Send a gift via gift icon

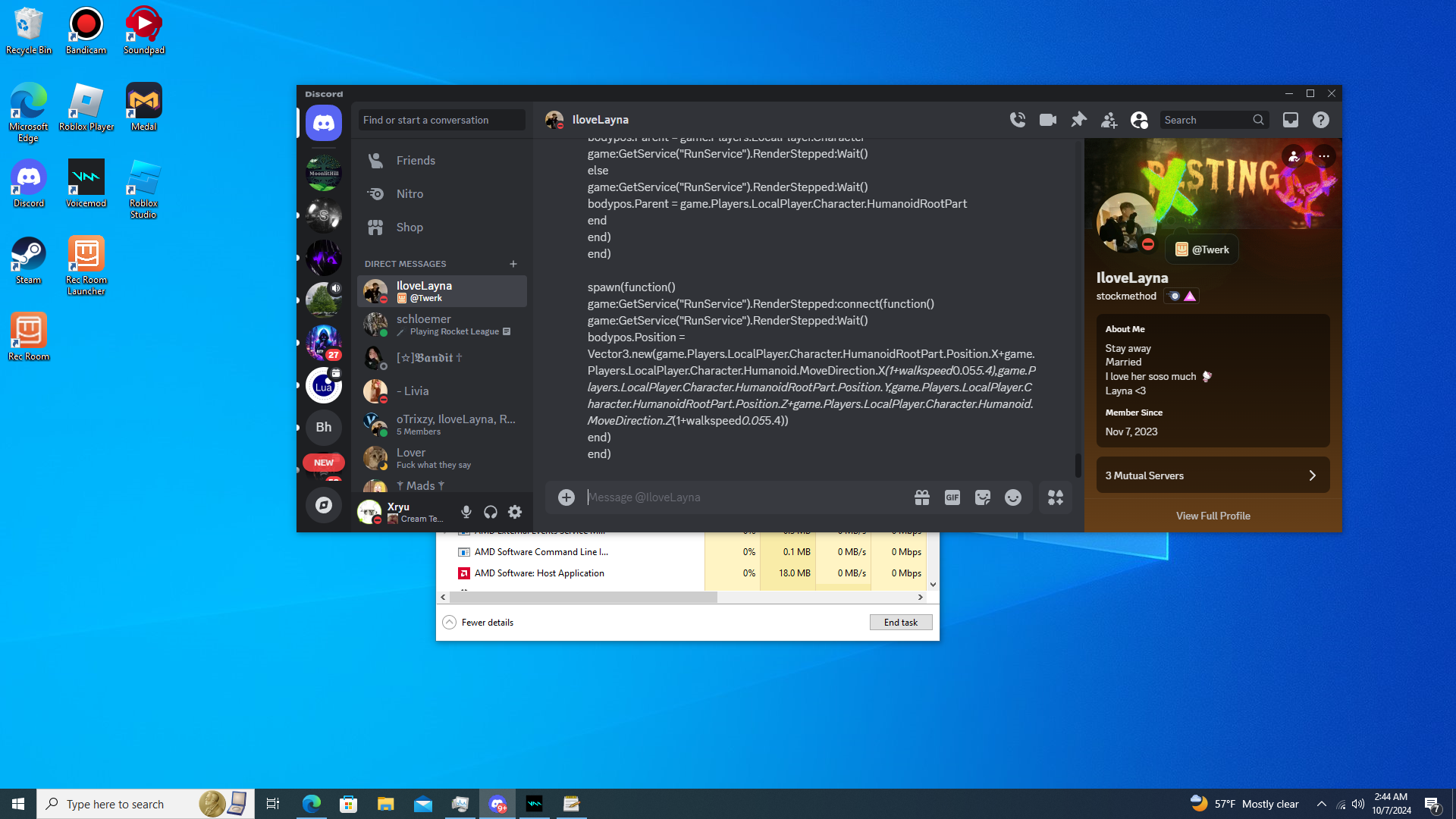[x=922, y=497]
